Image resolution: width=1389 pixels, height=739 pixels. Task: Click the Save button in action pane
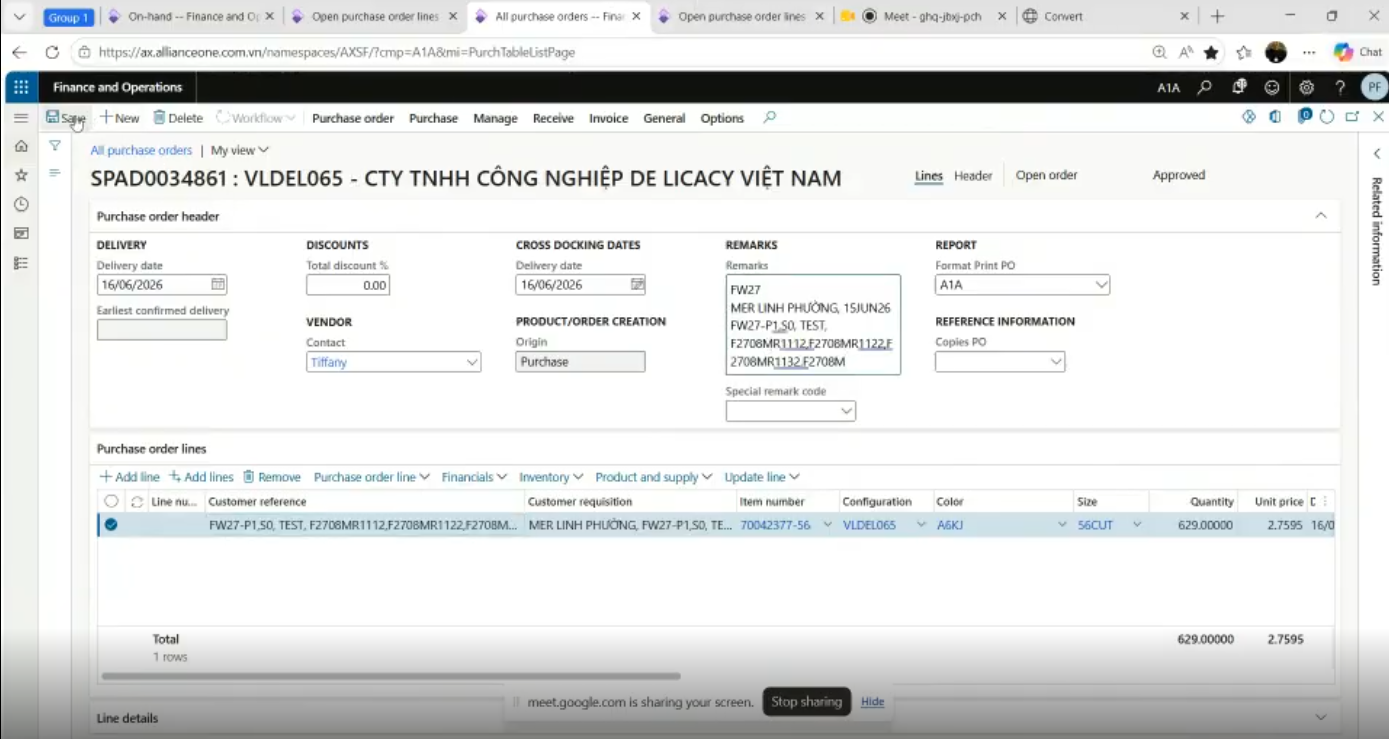[x=66, y=118]
